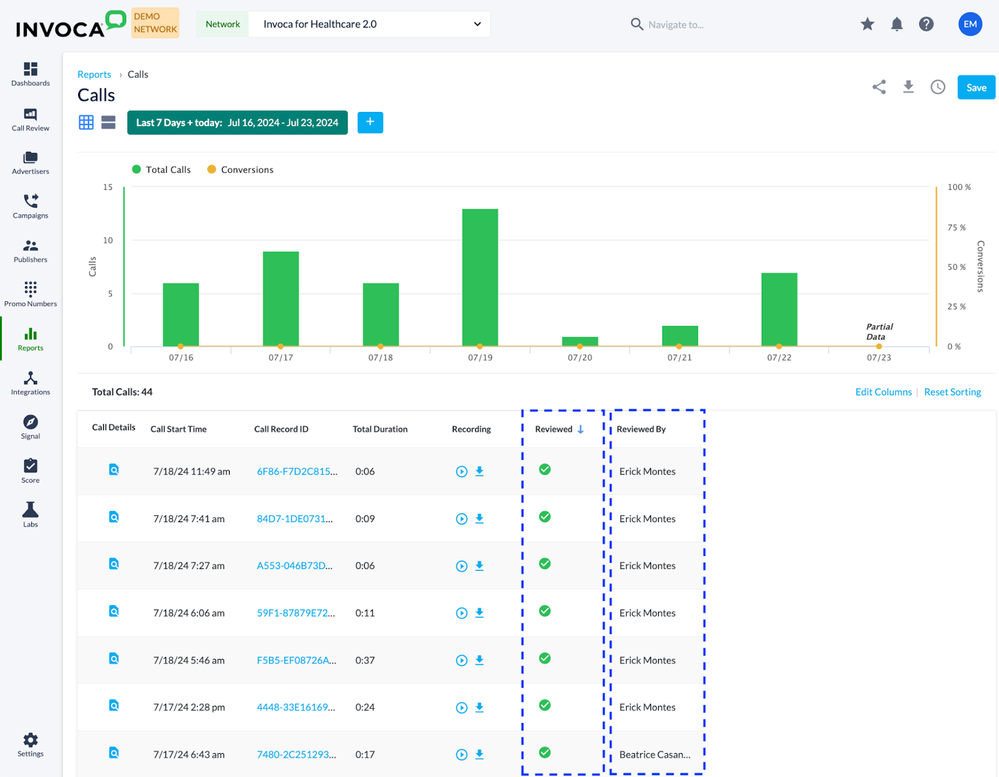The height and width of the screenshot is (777, 999).
Task: Click Edit Columns link
Action: coord(883,392)
